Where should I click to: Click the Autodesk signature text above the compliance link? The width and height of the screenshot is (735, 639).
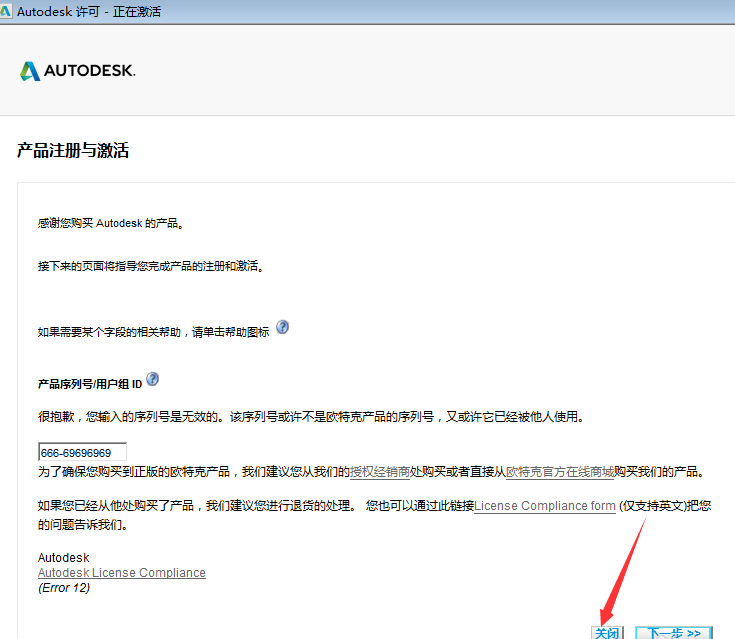point(62,557)
